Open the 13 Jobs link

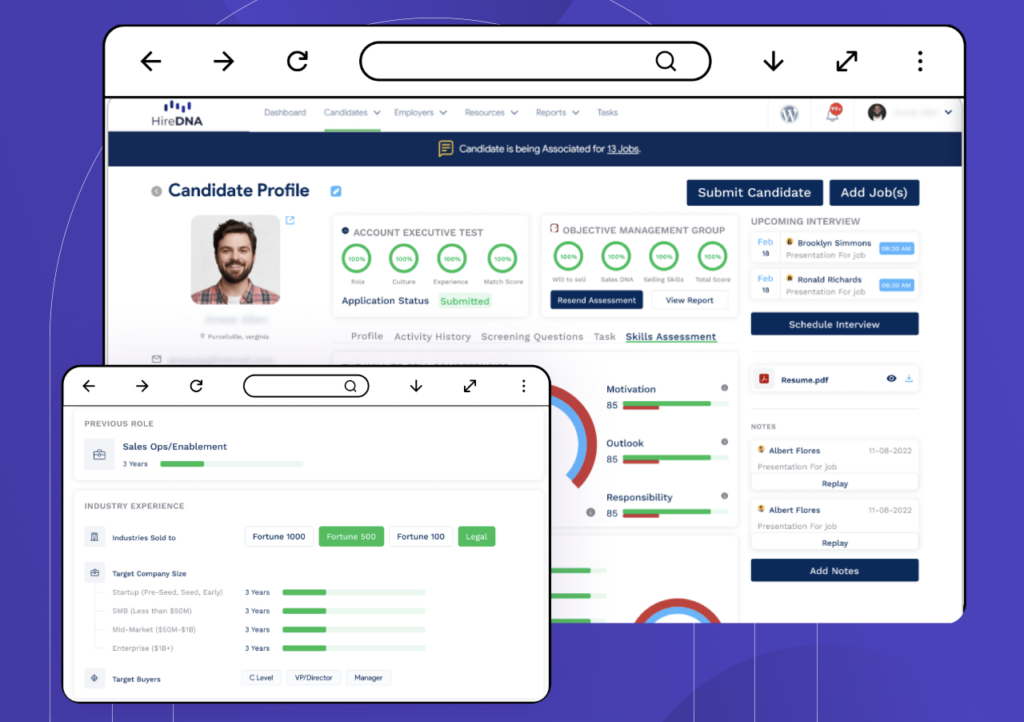[623, 149]
